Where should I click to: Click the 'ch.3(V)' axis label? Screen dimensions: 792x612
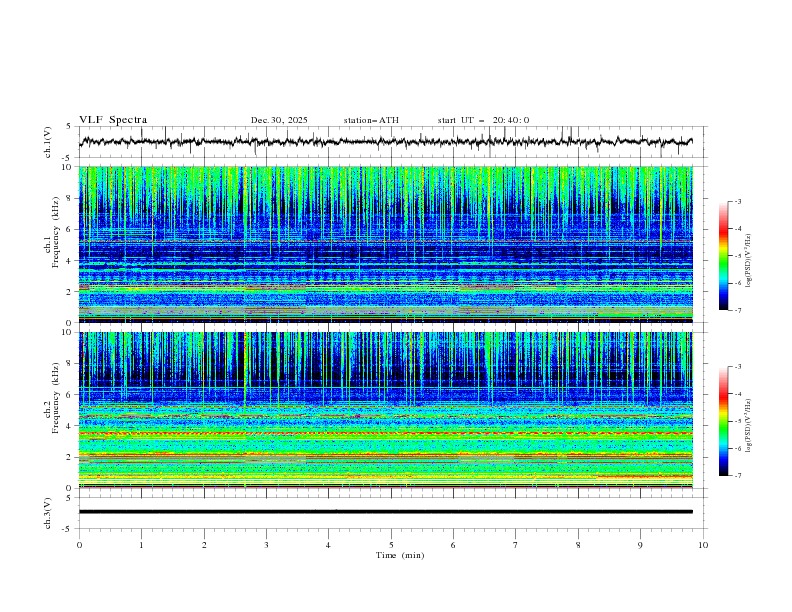[48, 513]
